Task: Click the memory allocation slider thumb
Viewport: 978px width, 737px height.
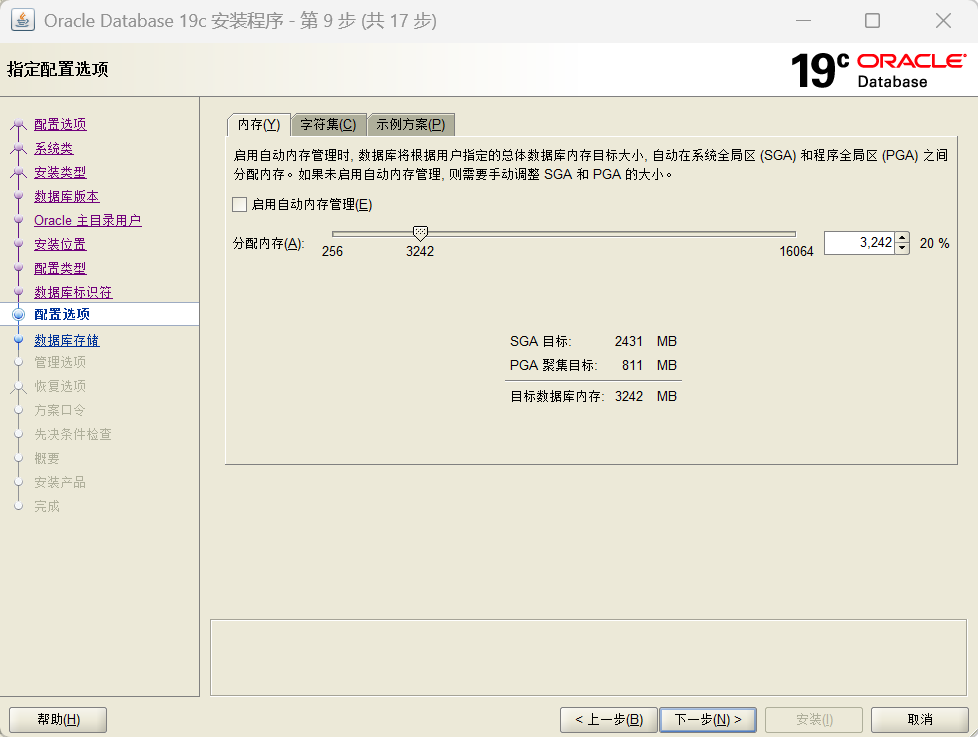Action: (x=420, y=234)
